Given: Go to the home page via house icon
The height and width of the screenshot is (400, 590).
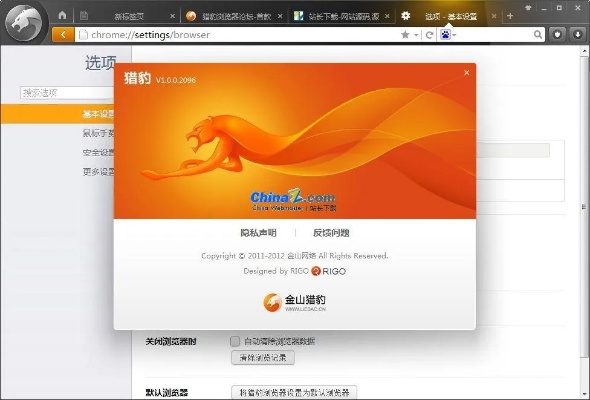Looking at the screenshot, I should point(62,15).
